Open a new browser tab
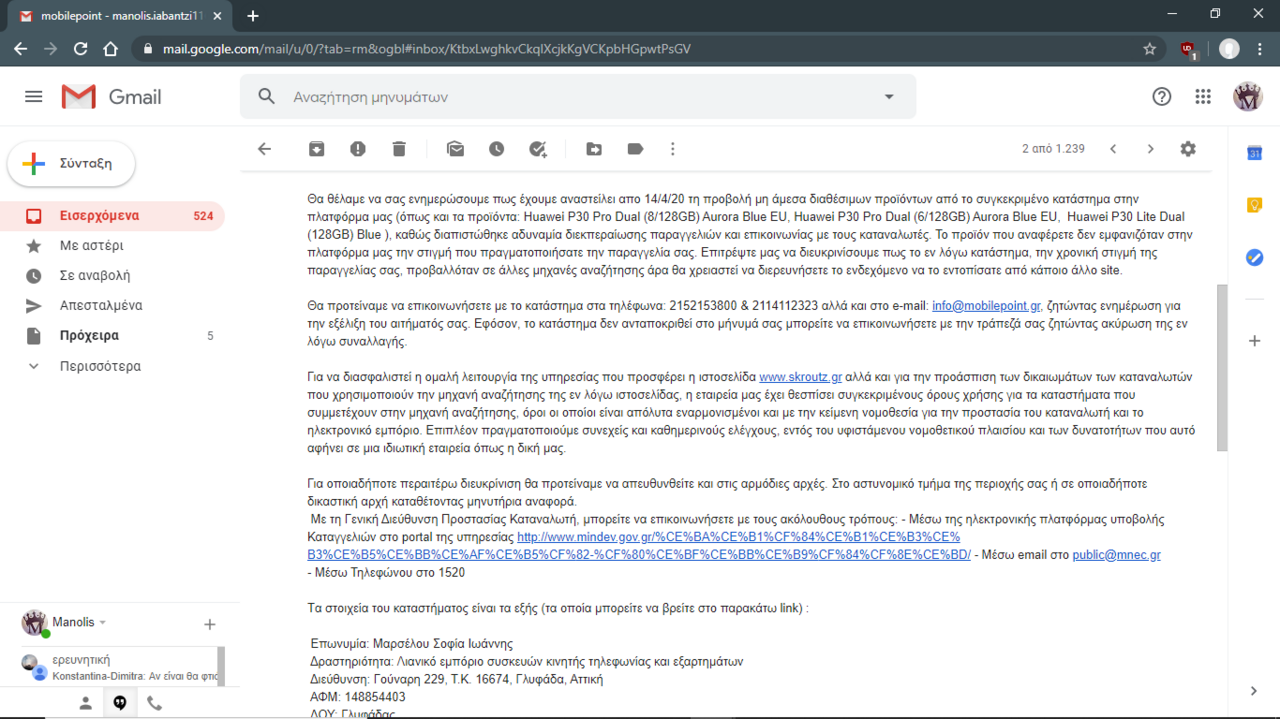 point(253,16)
